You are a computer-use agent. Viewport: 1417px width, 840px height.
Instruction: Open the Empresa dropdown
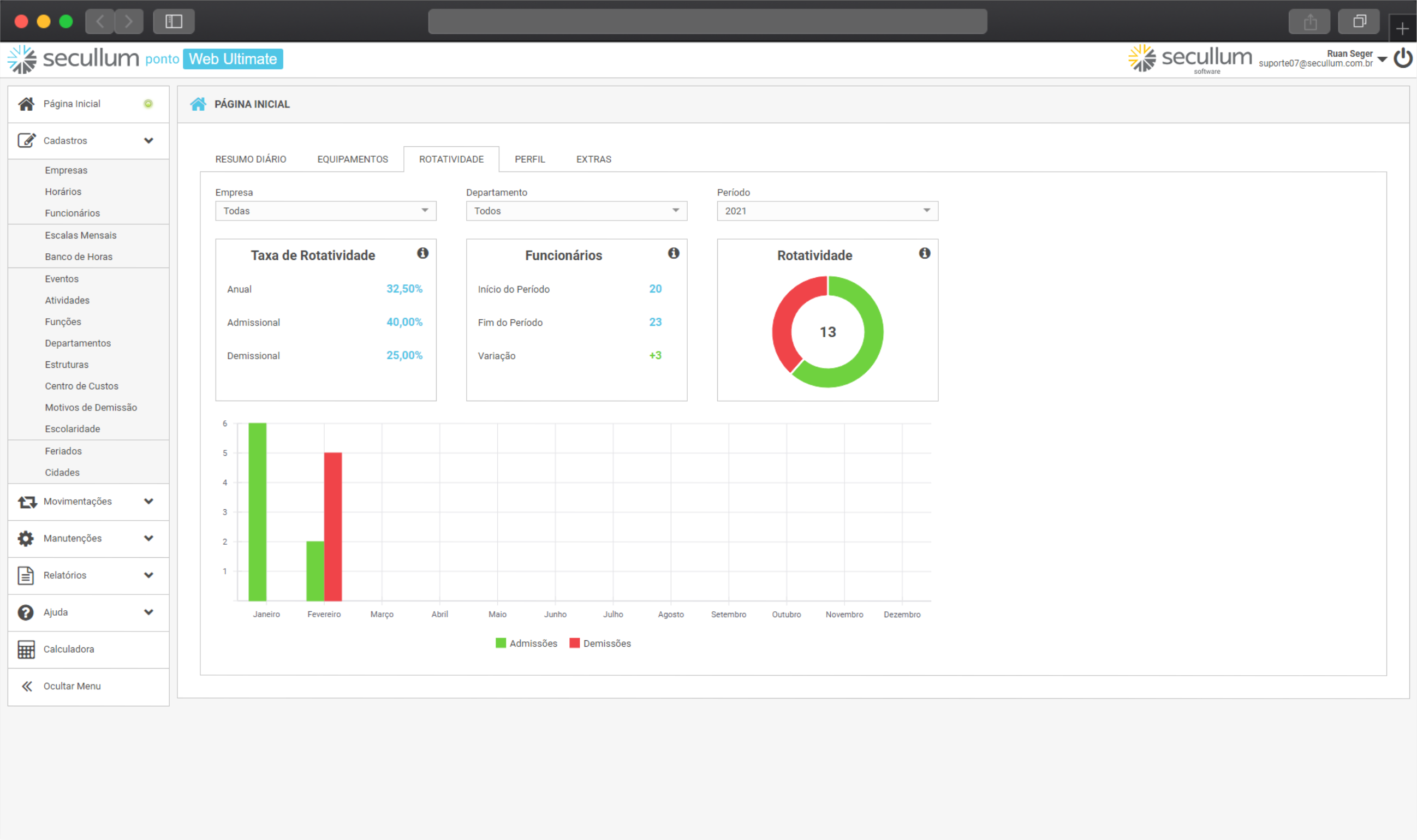[325, 211]
